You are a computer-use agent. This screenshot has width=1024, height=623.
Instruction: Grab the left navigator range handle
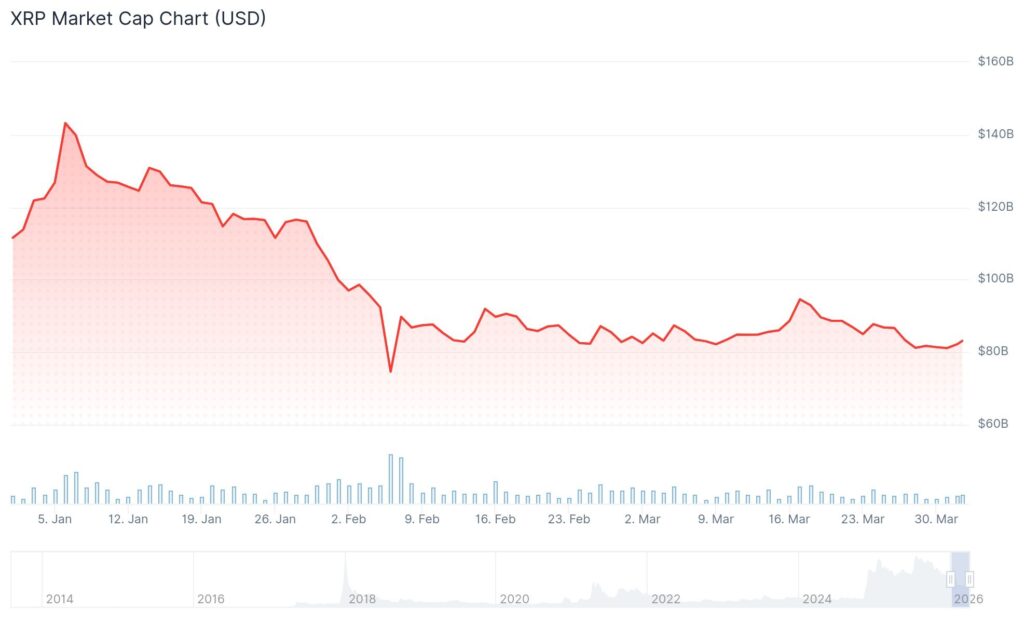[951, 579]
